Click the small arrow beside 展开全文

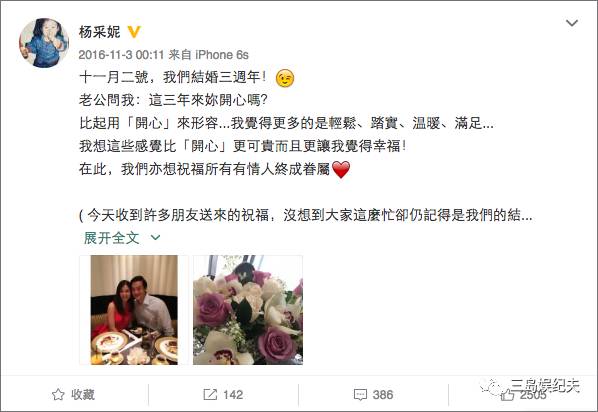click(x=155, y=238)
